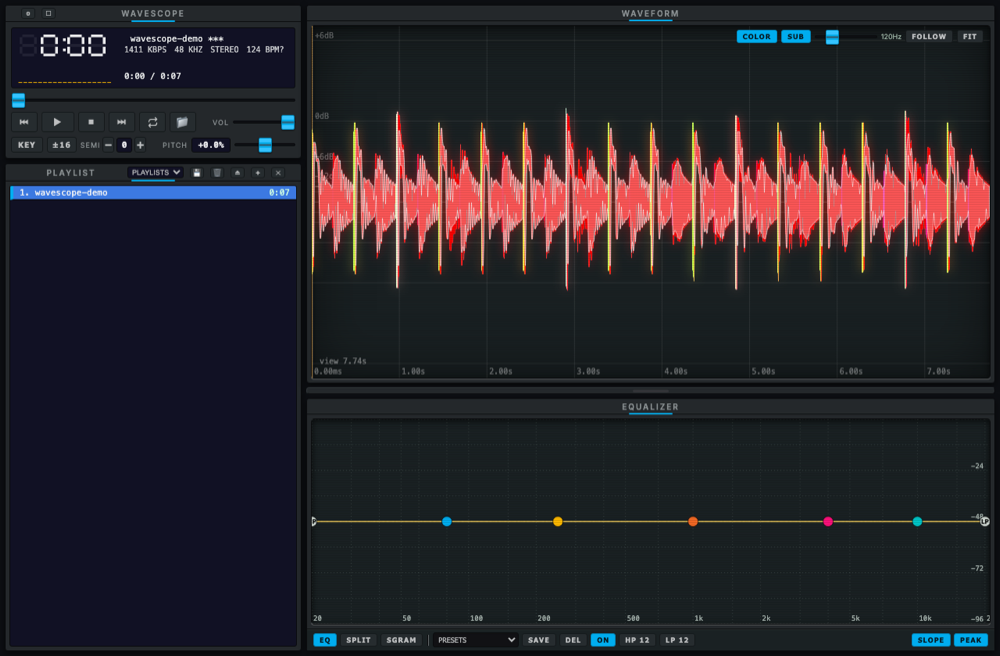Open the PRESETS dropdown in the equalizer
The width and height of the screenshot is (1000, 656).
[475, 640]
